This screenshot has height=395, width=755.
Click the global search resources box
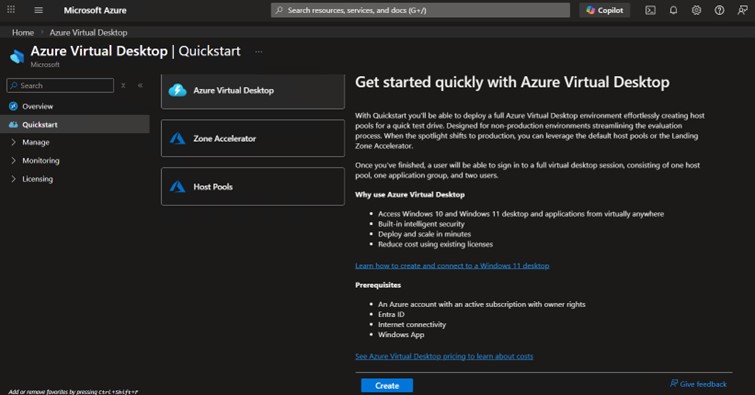click(x=420, y=10)
